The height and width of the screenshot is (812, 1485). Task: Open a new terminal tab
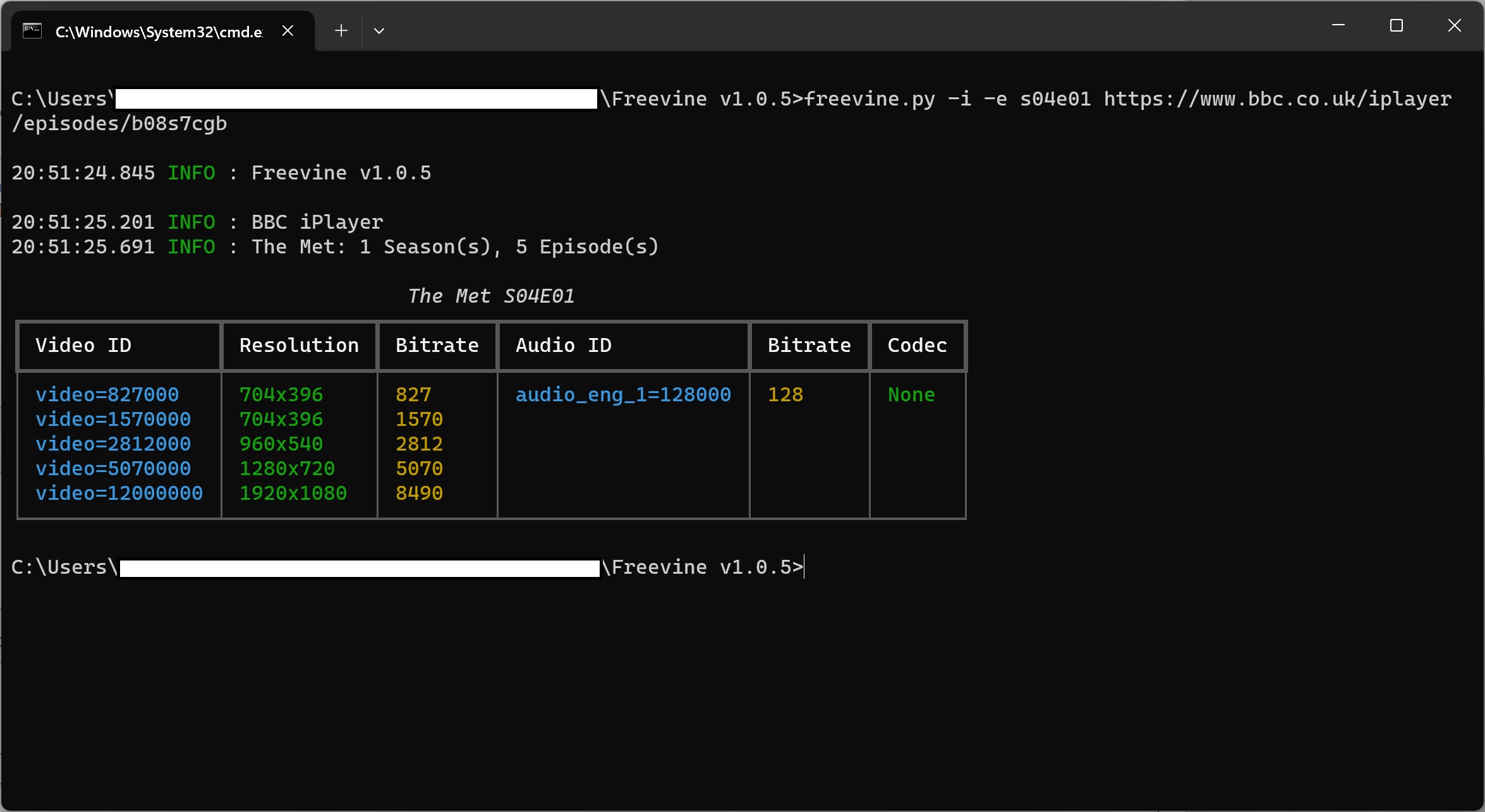pos(341,30)
